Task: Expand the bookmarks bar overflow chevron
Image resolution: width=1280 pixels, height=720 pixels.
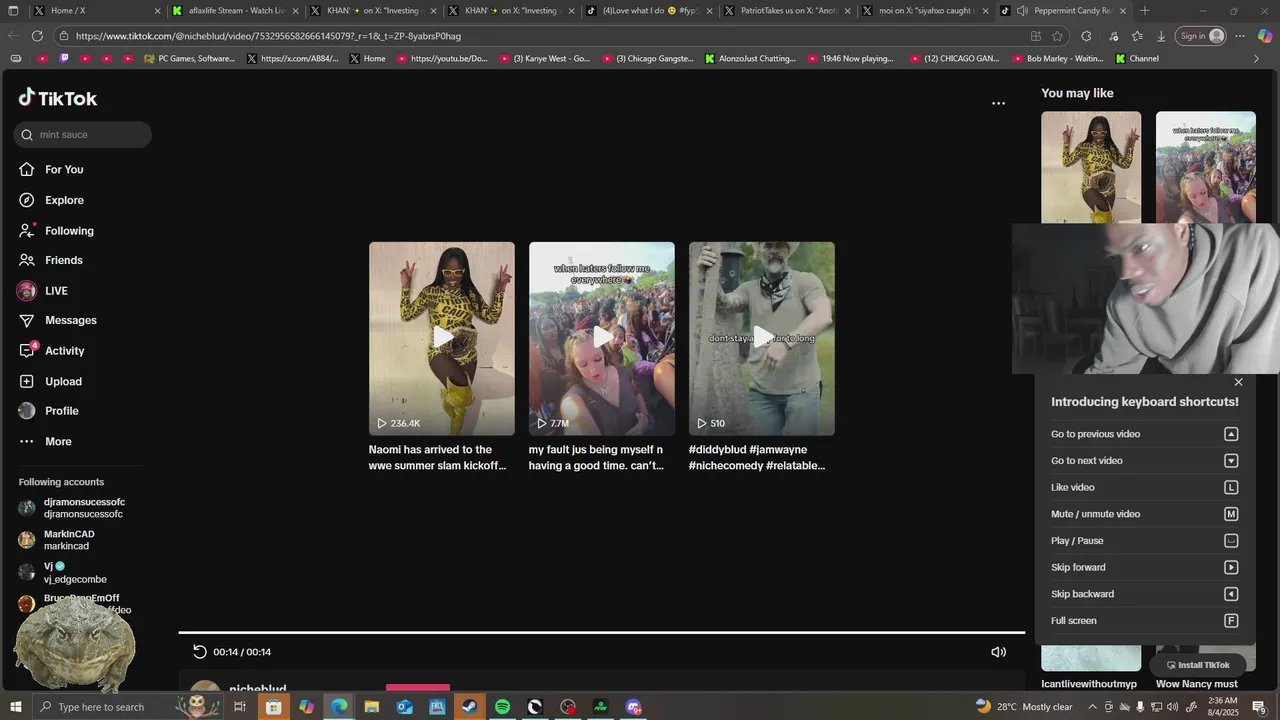Action: click(x=1257, y=59)
